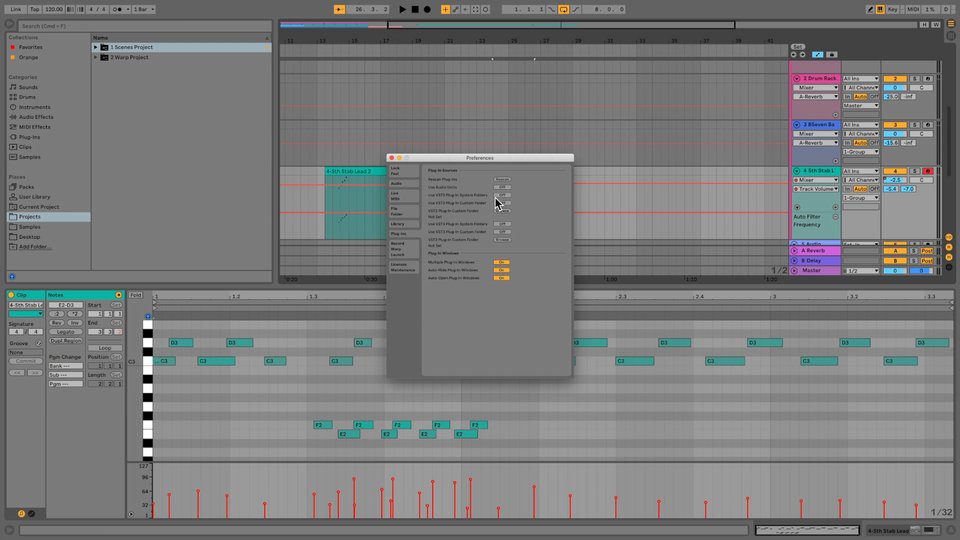960x540 pixels.
Task: Click the Stop transport button
Action: [415, 9]
